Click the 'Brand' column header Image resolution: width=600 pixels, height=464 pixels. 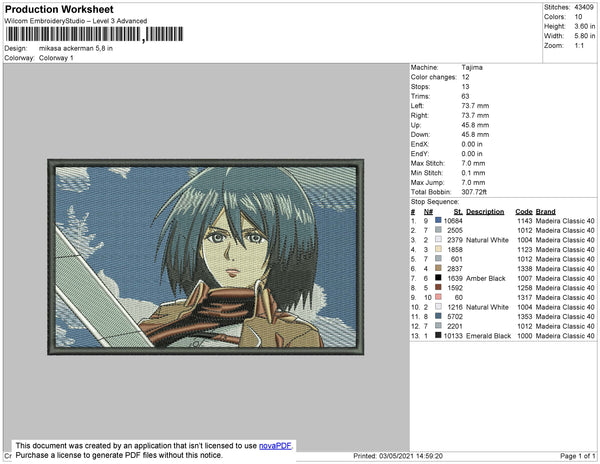click(x=545, y=212)
